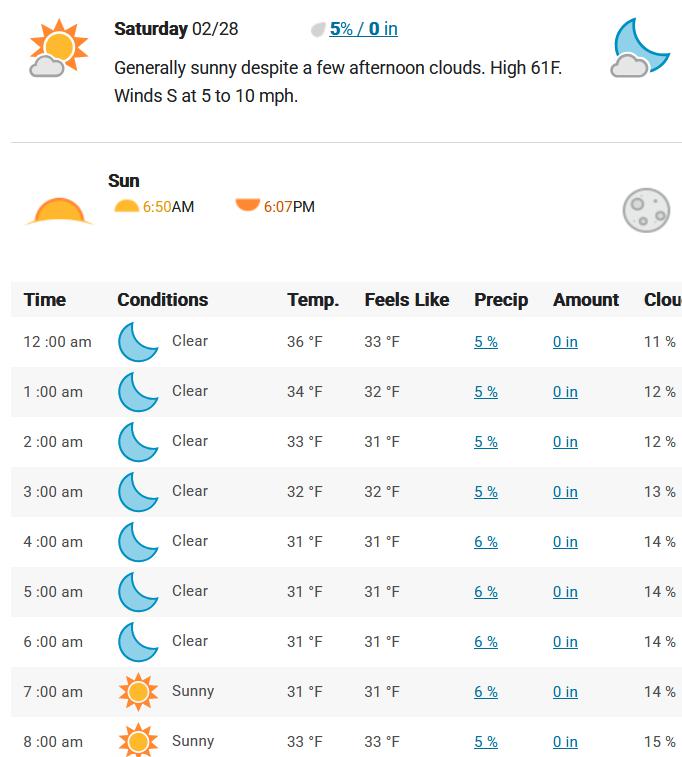682x757 pixels.
Task: Click the sunny icon in 8:00 am row
Action: (138, 741)
